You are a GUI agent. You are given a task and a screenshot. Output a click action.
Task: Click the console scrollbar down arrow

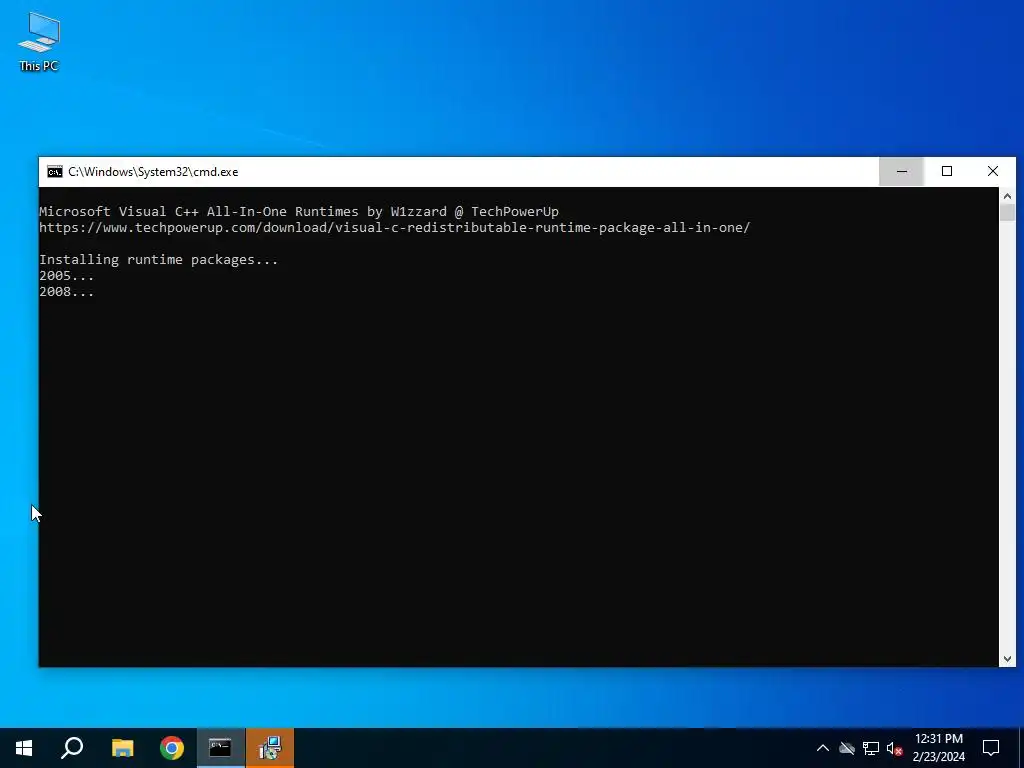pyautogui.click(x=1007, y=659)
